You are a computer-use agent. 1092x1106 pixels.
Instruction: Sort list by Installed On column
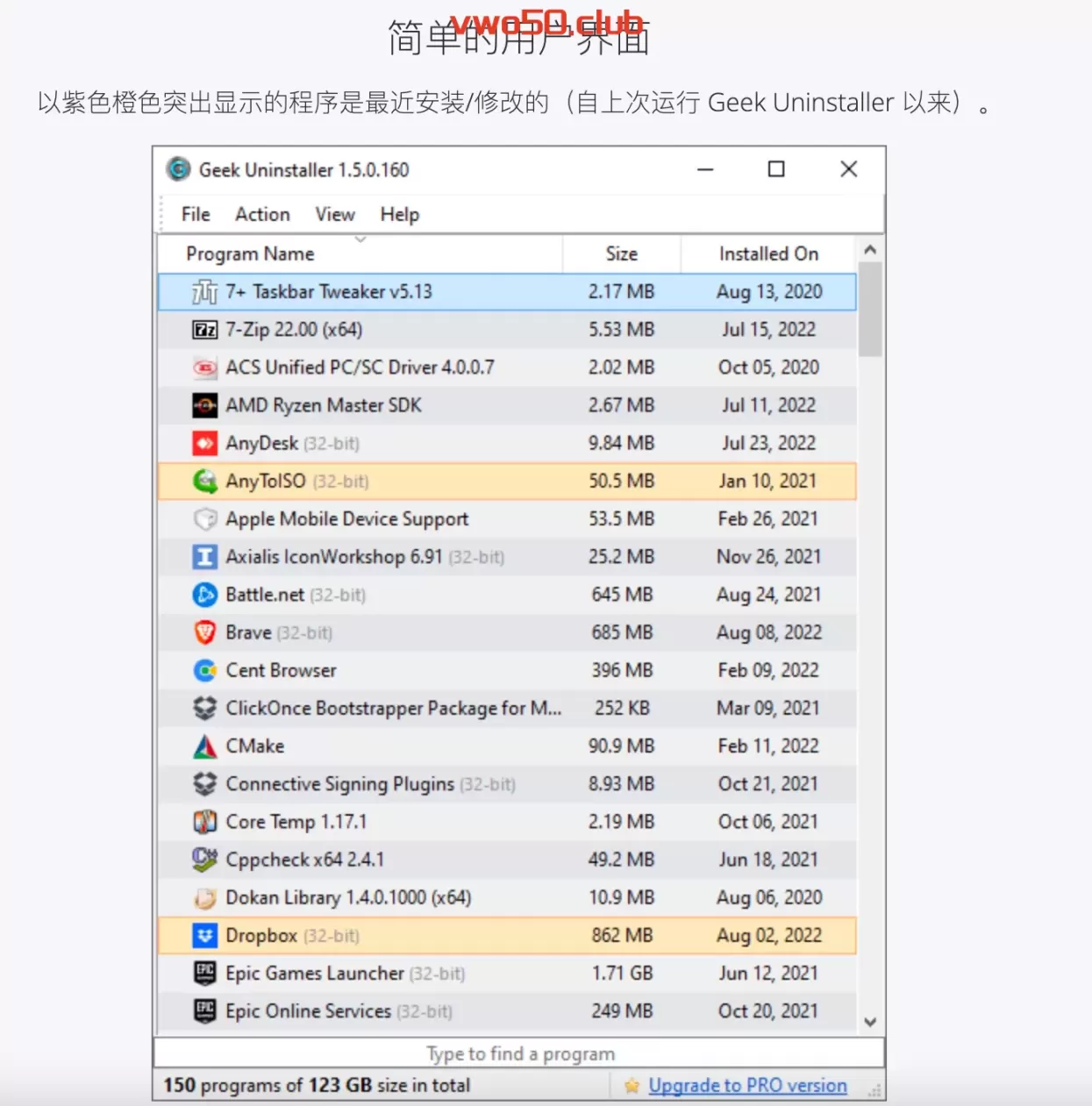pos(768,254)
